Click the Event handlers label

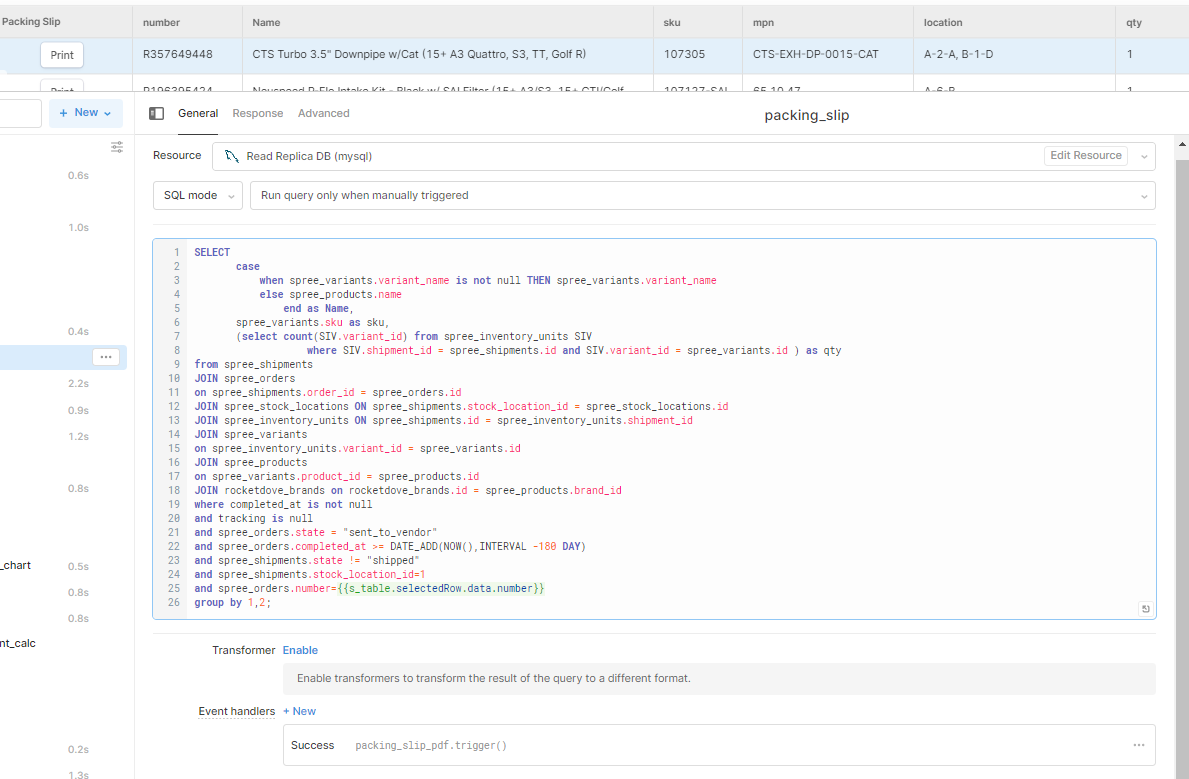pyautogui.click(x=237, y=711)
